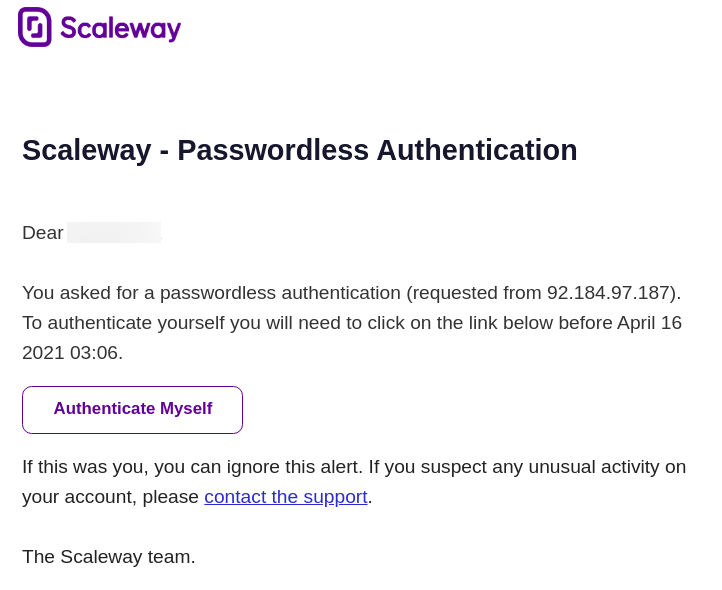This screenshot has height=590, width=722.
Task: Click the Authenticate Myself button
Action: pyautogui.click(x=133, y=409)
